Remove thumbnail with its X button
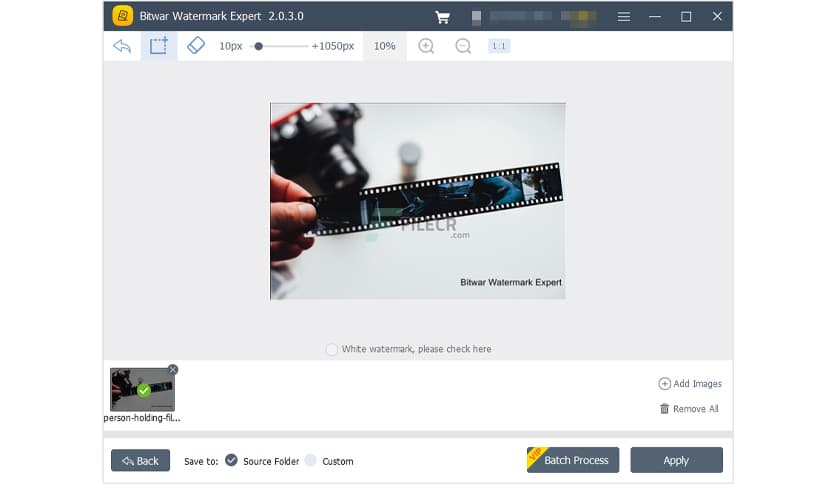 pos(173,369)
